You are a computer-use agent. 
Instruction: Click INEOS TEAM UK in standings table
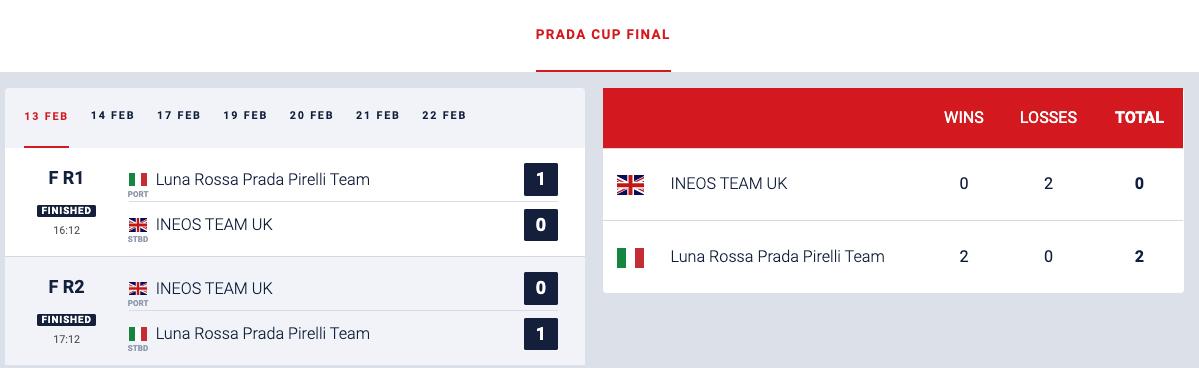coord(729,184)
